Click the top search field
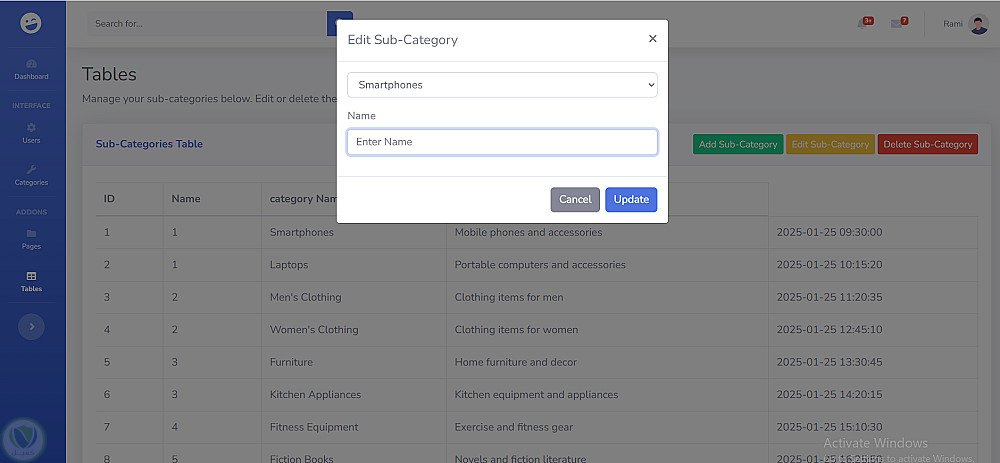The width and height of the screenshot is (1000, 463). tap(205, 23)
